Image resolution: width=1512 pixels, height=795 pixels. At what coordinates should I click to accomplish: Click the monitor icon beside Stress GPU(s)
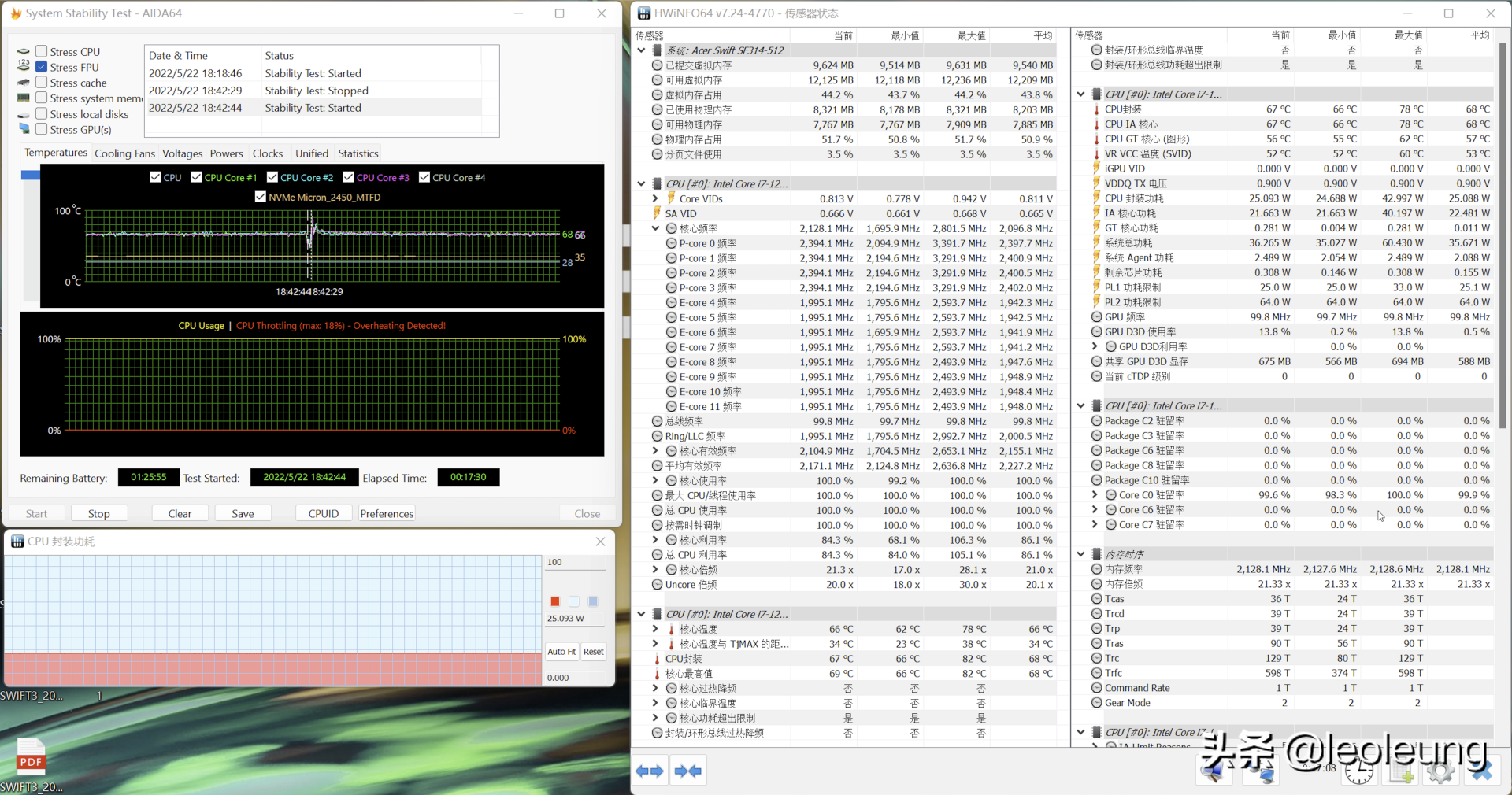(24, 129)
